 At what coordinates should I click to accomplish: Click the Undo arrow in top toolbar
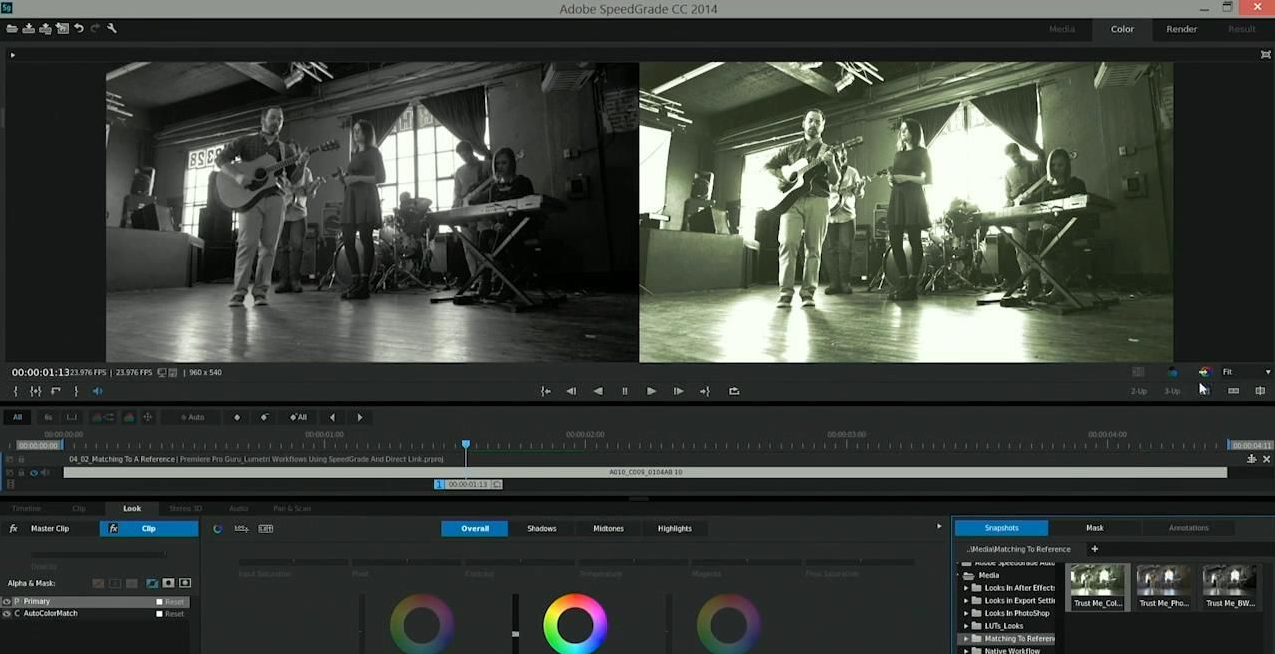[79, 29]
